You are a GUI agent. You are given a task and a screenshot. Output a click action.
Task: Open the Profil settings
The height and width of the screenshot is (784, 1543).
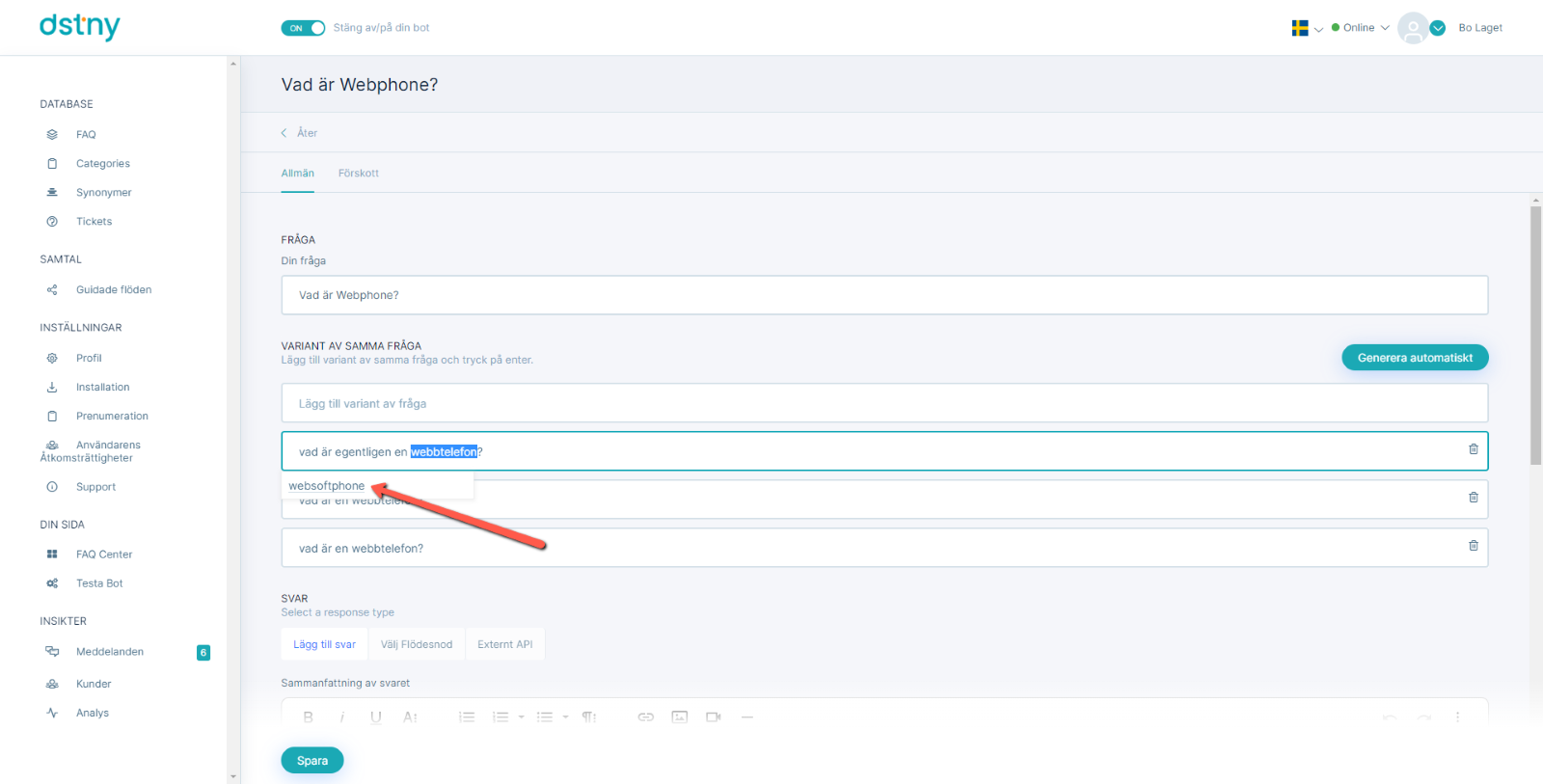tap(89, 359)
